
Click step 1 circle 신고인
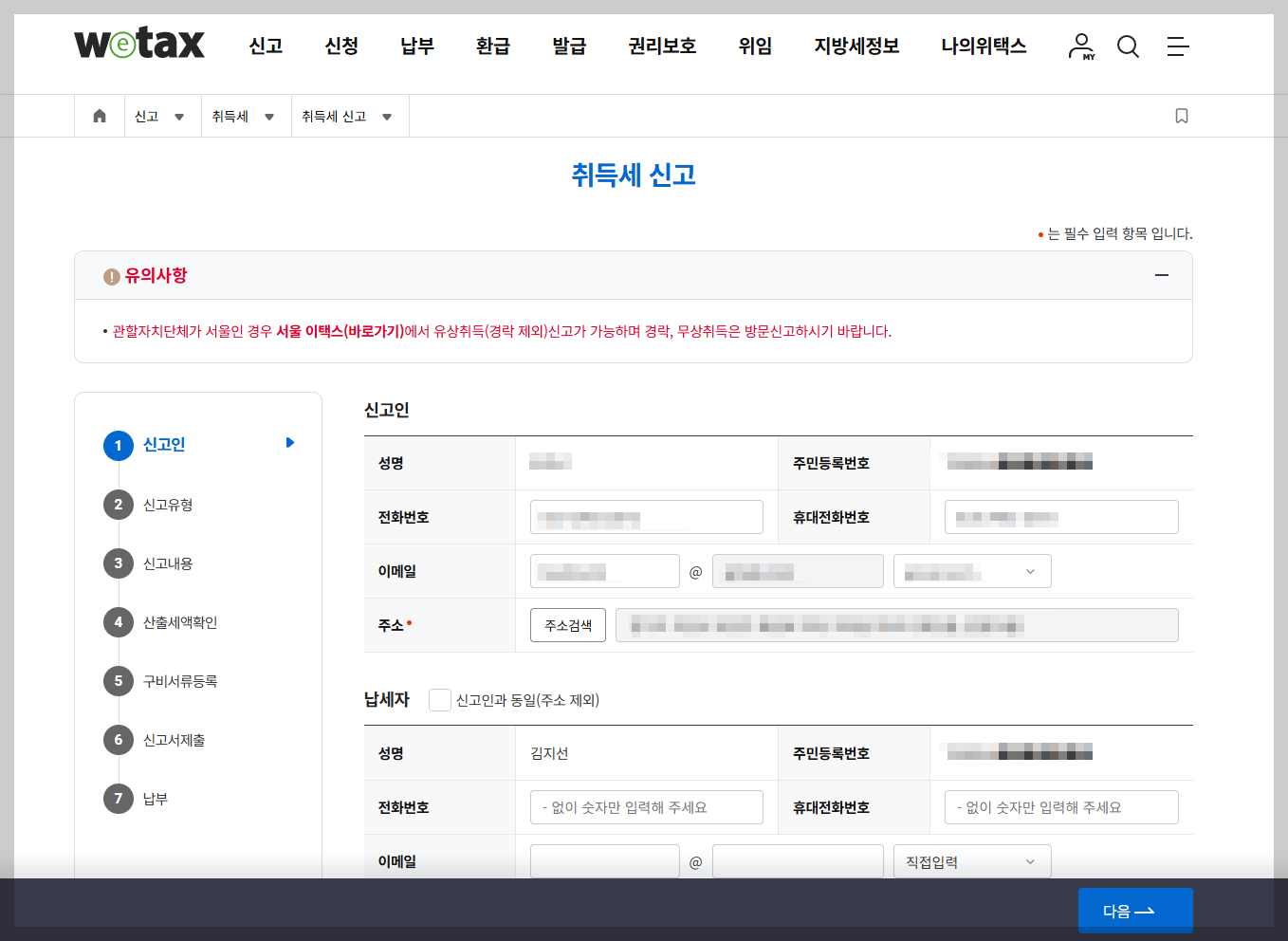pyautogui.click(x=119, y=445)
